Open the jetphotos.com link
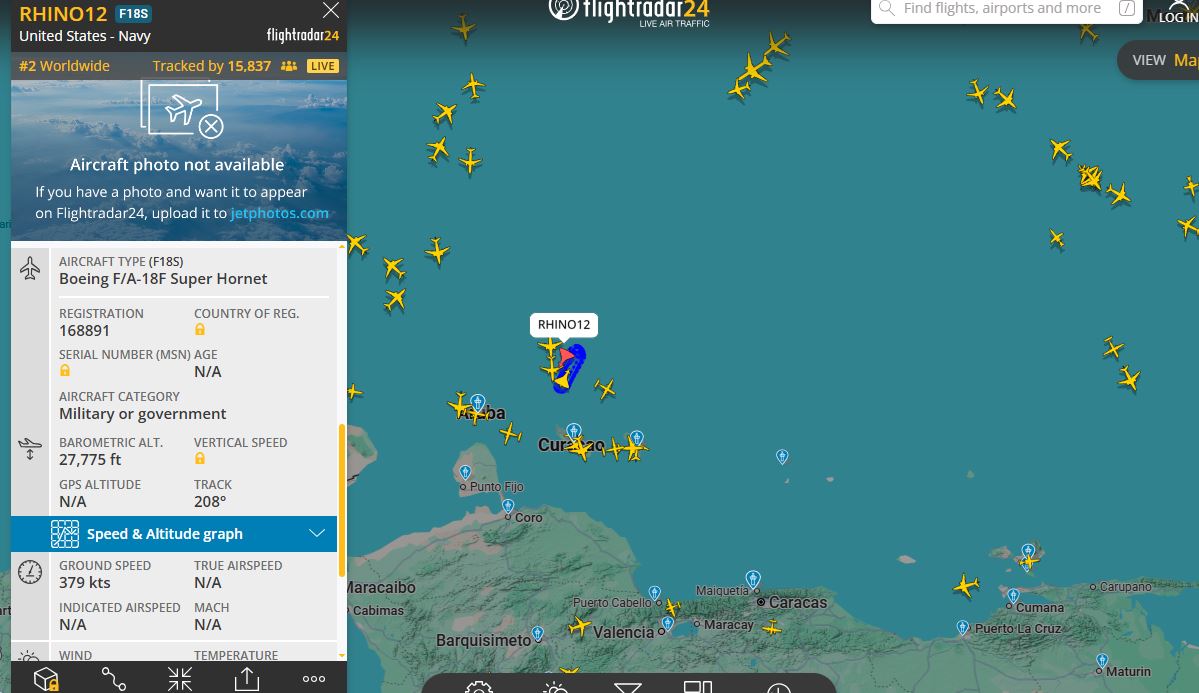The image size is (1199, 693). [x=280, y=213]
